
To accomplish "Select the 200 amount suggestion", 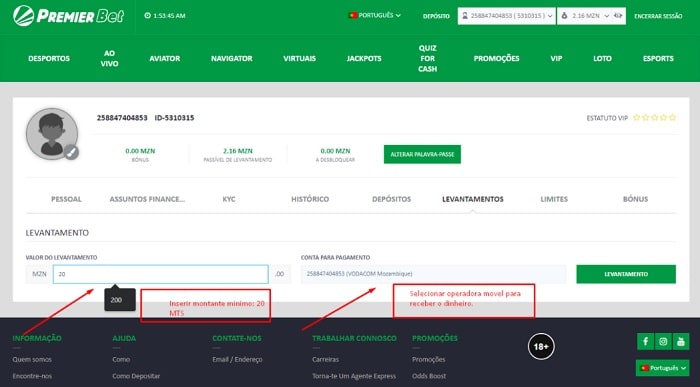I will [x=120, y=300].
